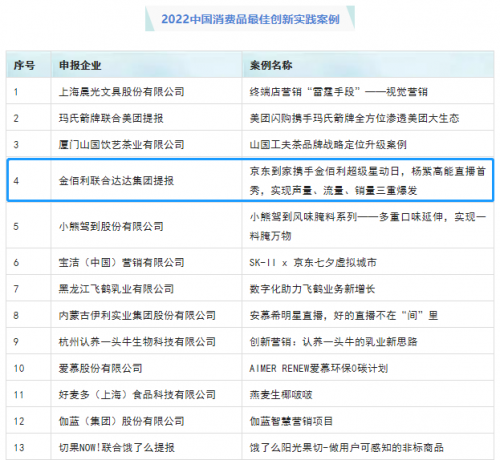Image resolution: width=500 pixels, height=460 pixels.
Task: Click 好麦多（上海）食品科技有限公司 cell
Action: 137,395
